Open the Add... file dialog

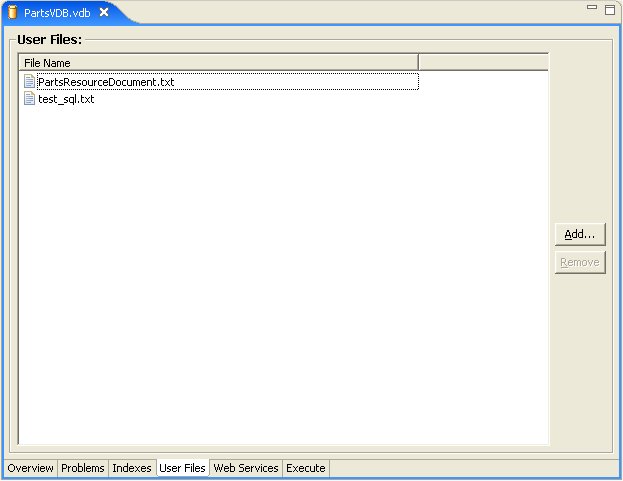(580, 234)
